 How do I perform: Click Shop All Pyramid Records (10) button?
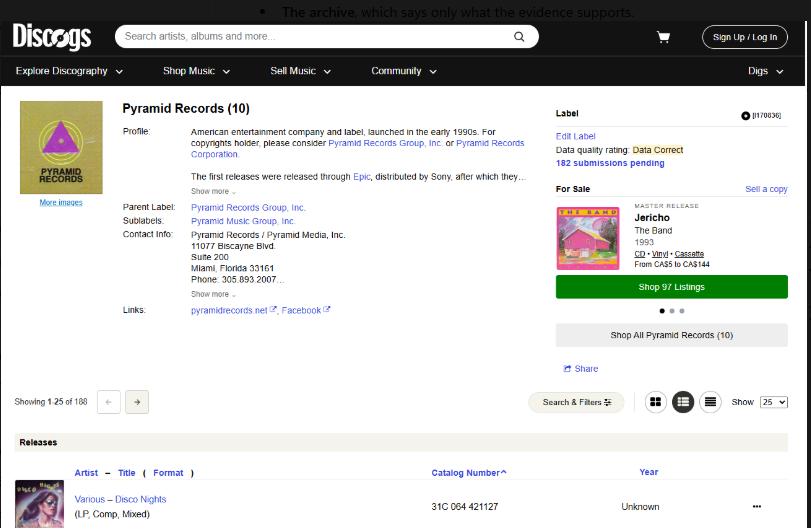pyautogui.click(x=671, y=335)
